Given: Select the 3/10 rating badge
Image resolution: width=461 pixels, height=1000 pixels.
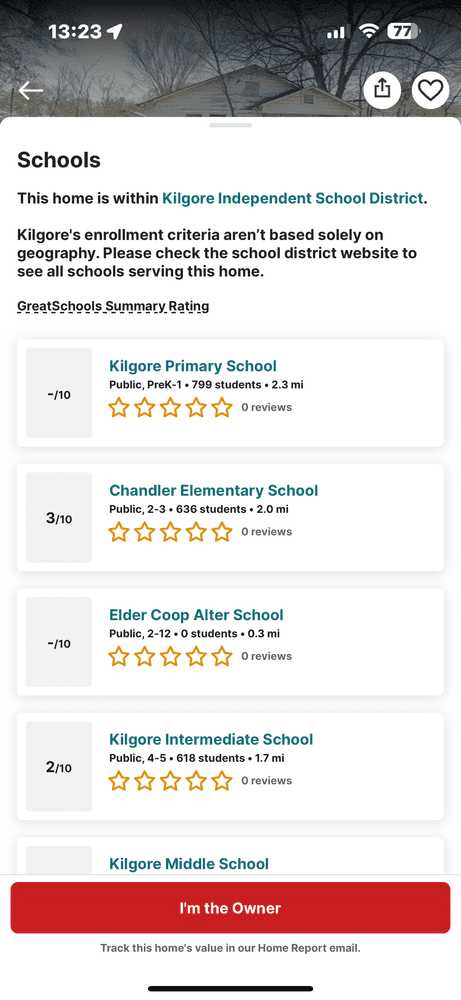Looking at the screenshot, I should point(59,518).
